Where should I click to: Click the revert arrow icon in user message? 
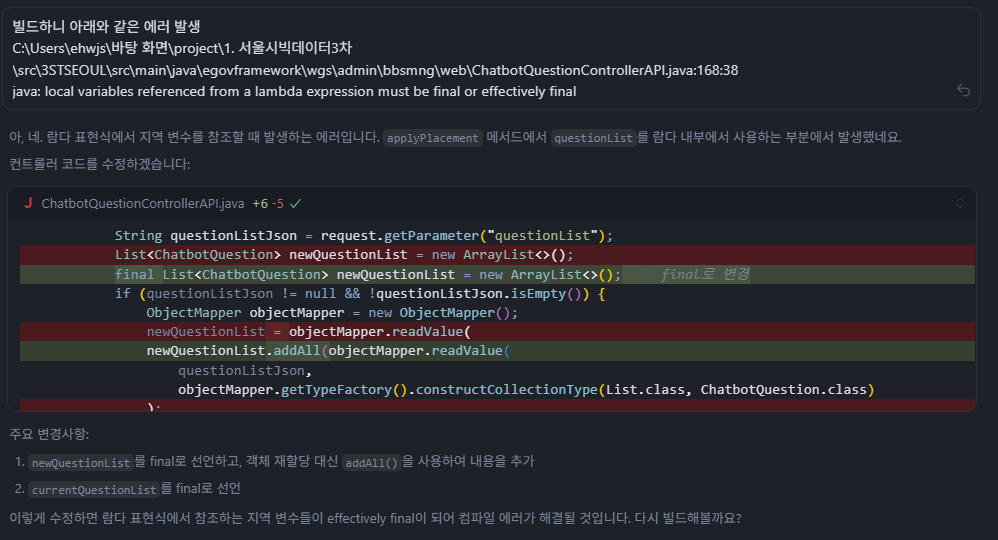(963, 90)
